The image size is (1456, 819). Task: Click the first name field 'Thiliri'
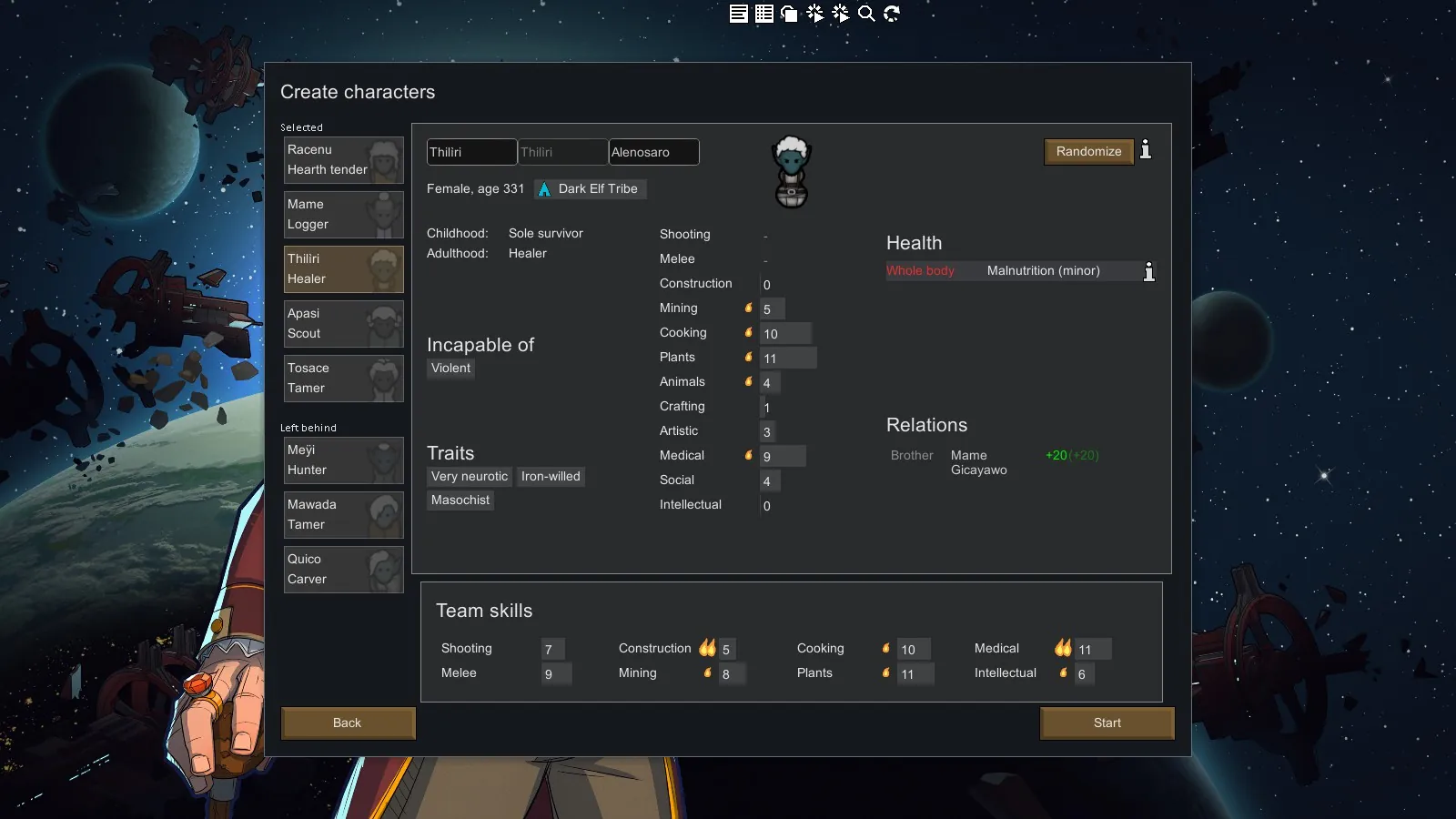click(470, 152)
